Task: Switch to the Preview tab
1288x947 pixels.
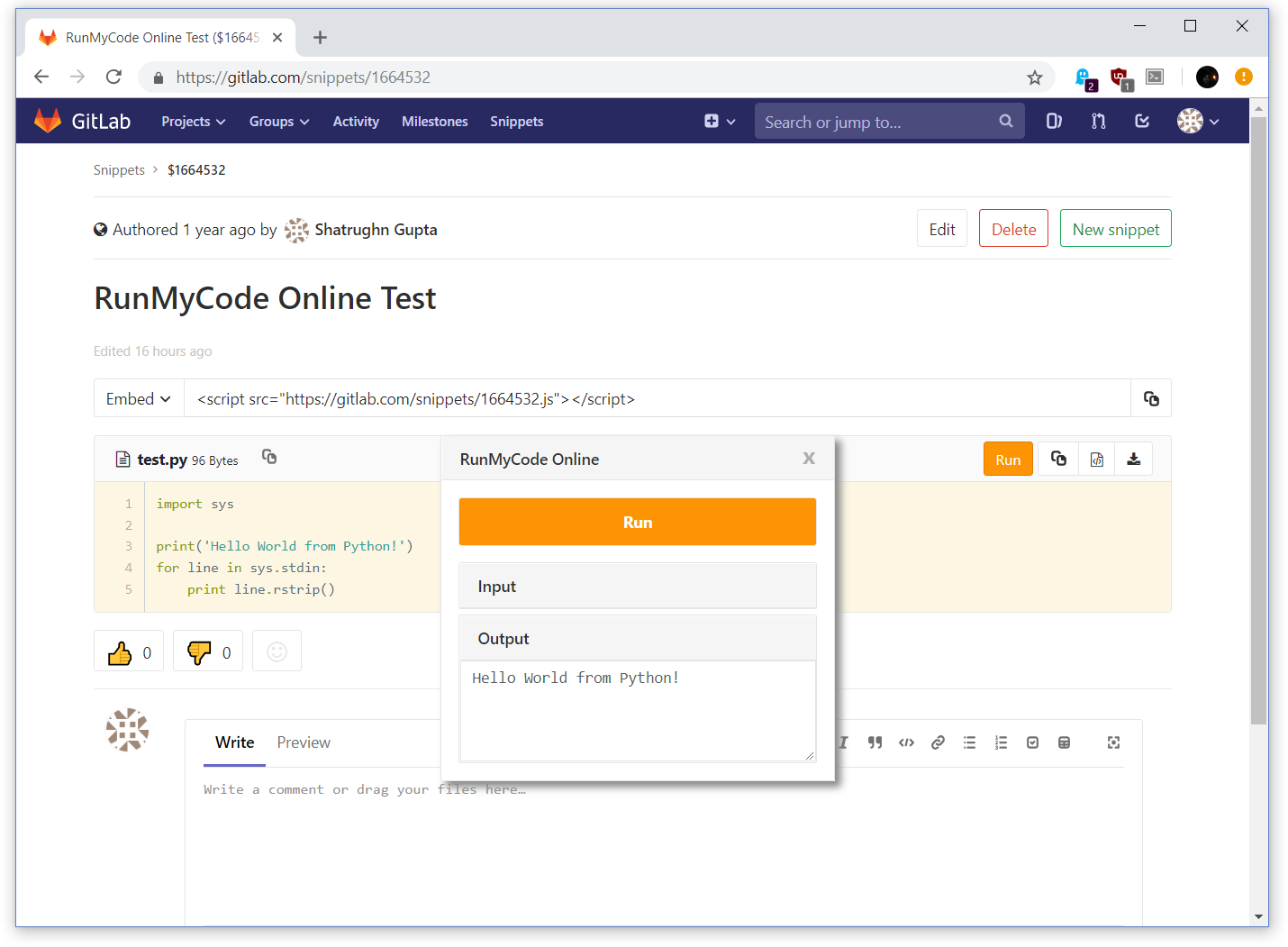Action: 304,742
